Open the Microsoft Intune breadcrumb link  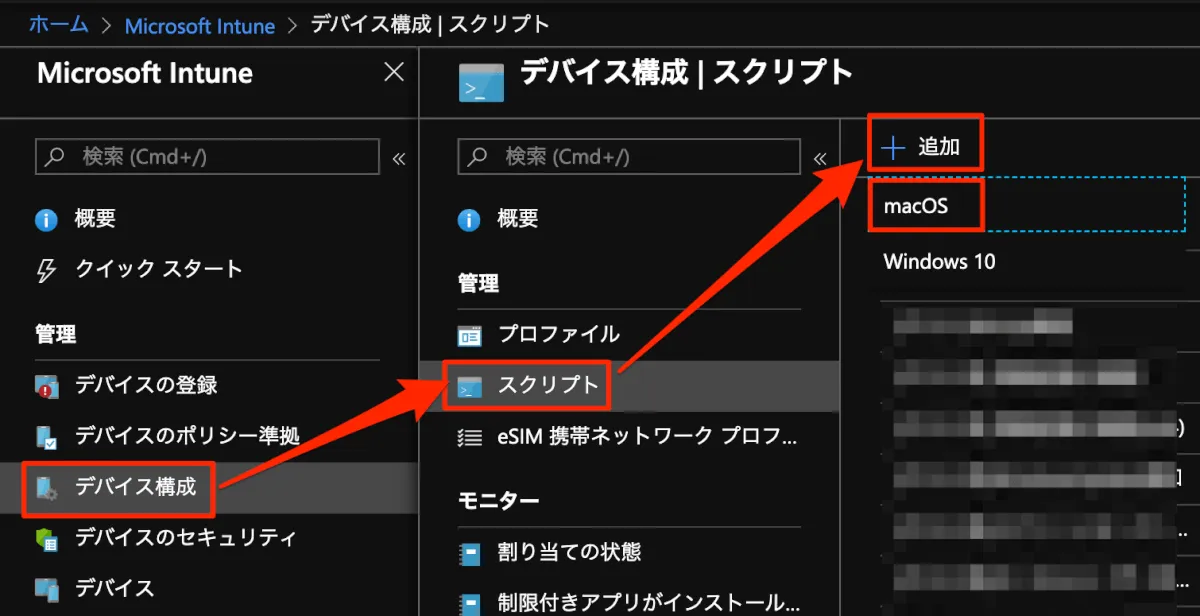[x=200, y=25]
